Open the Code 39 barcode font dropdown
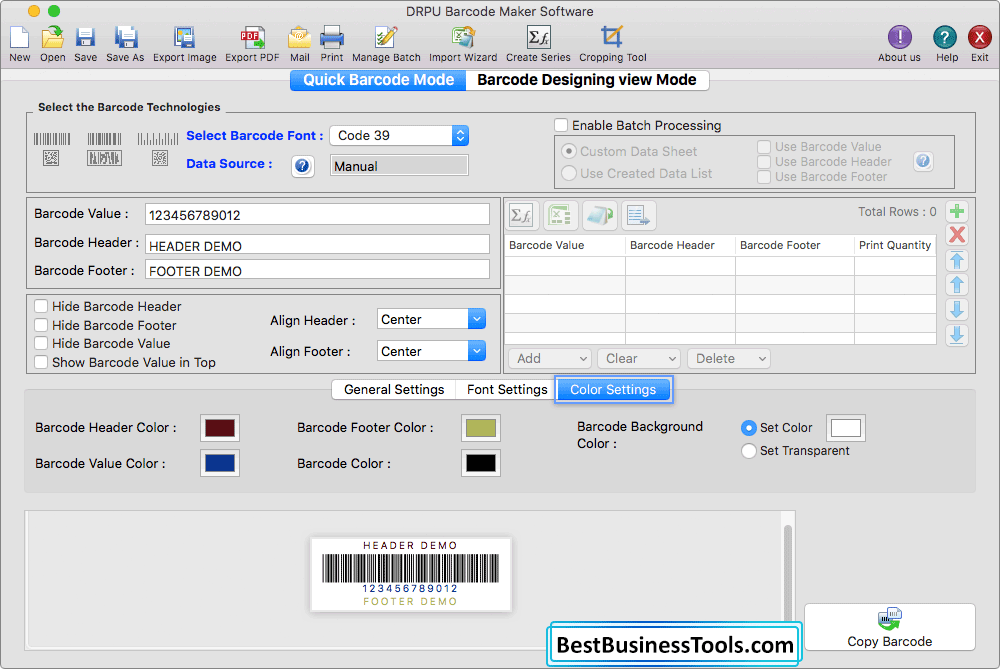Viewport: 1000px width, 669px height. (399, 135)
